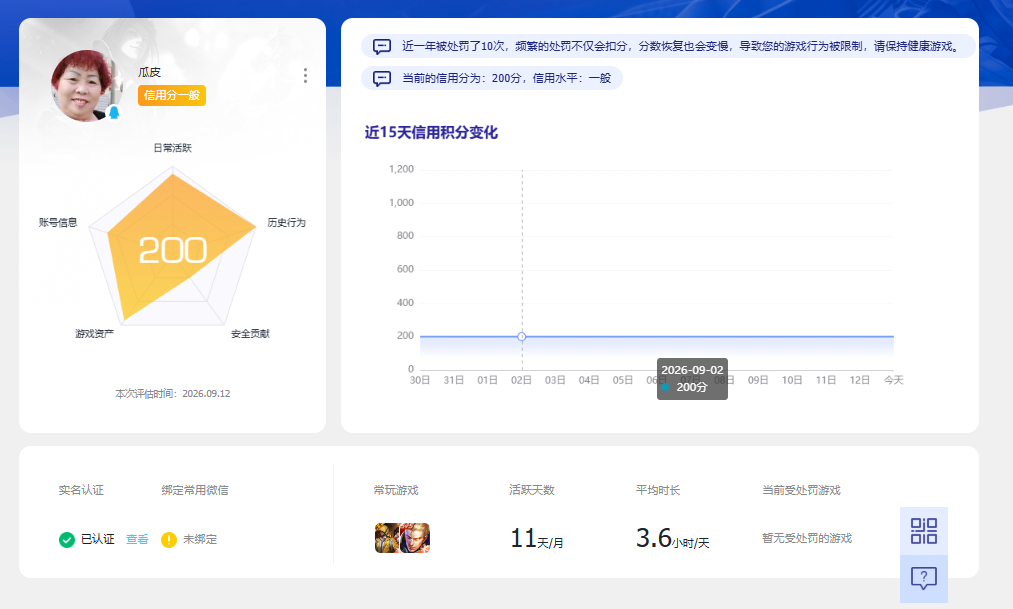
Task: Open the three-dot menu on profile card
Action: click(x=305, y=76)
